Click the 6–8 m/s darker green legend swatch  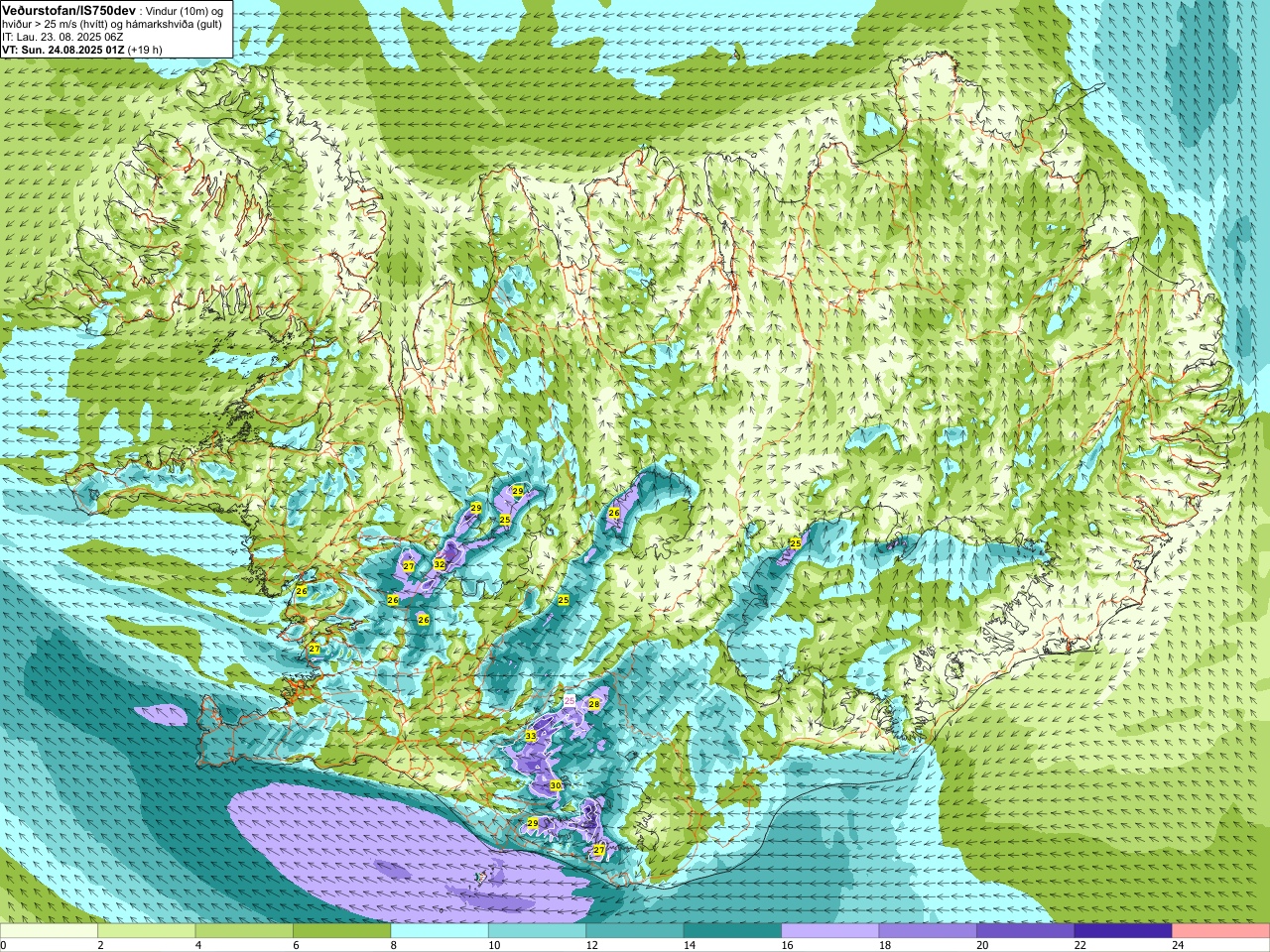(x=341, y=931)
